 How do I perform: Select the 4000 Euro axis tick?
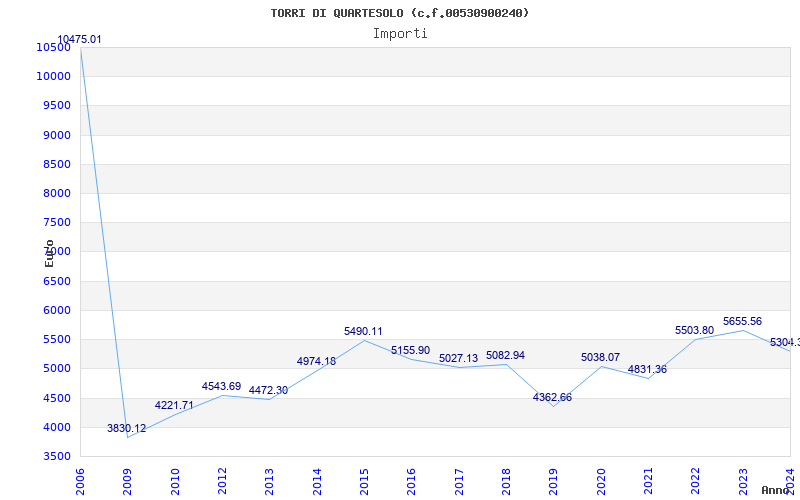(57, 428)
